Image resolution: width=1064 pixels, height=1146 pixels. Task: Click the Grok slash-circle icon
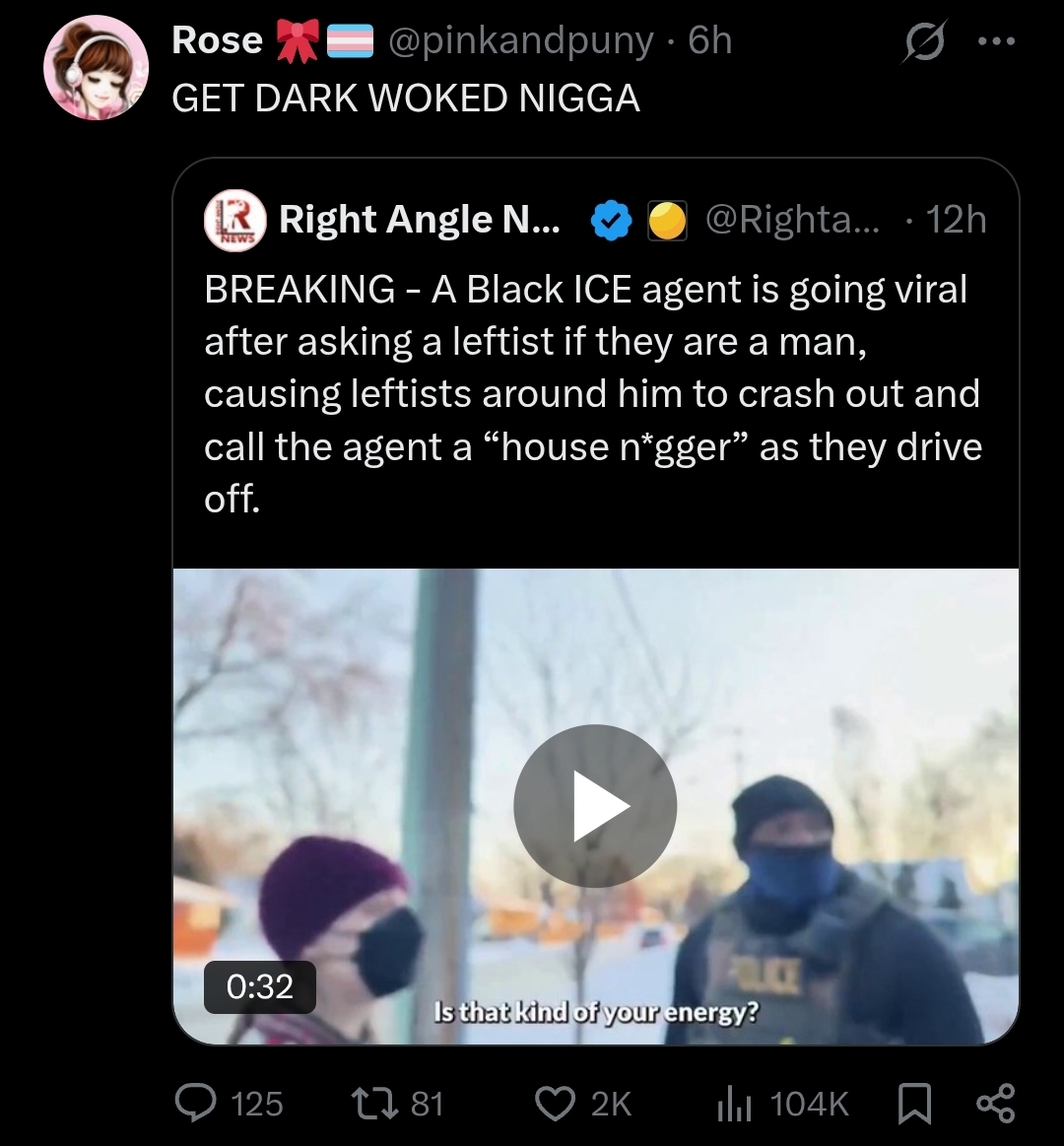tap(924, 41)
